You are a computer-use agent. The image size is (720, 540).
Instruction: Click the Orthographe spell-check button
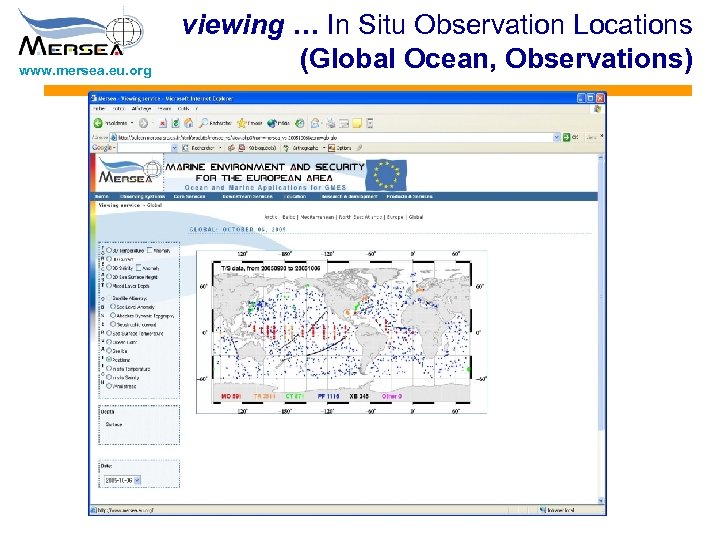click(x=301, y=148)
